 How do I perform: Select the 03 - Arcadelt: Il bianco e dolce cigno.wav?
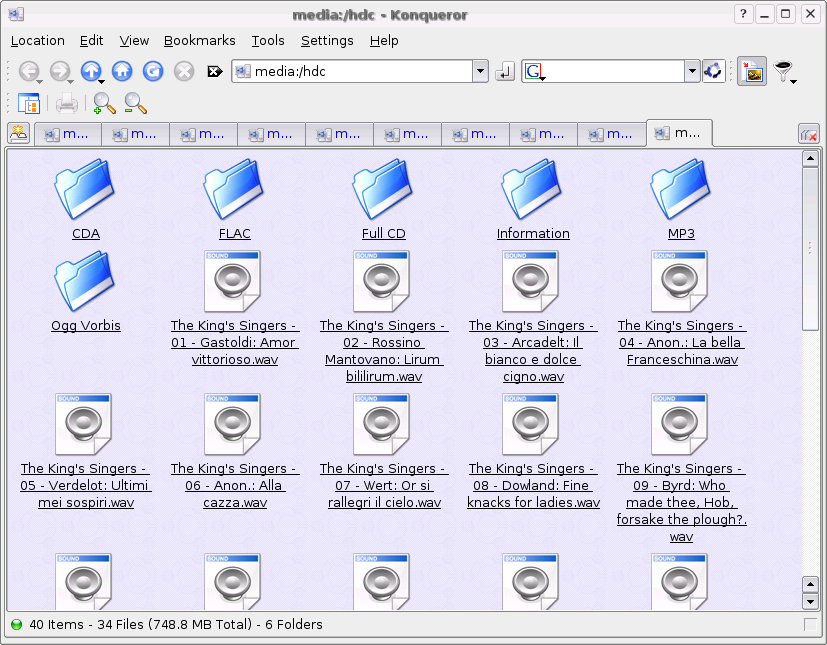click(x=533, y=317)
